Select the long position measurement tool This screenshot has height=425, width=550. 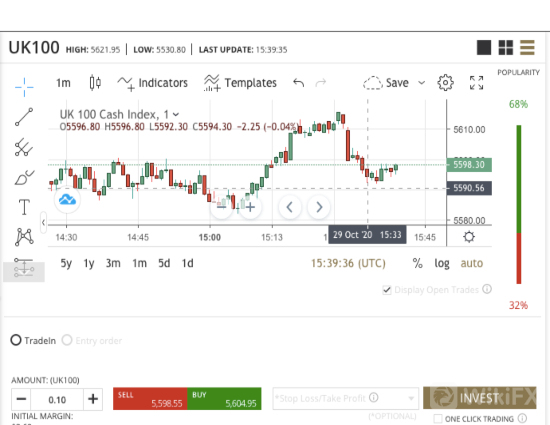[x=24, y=268]
